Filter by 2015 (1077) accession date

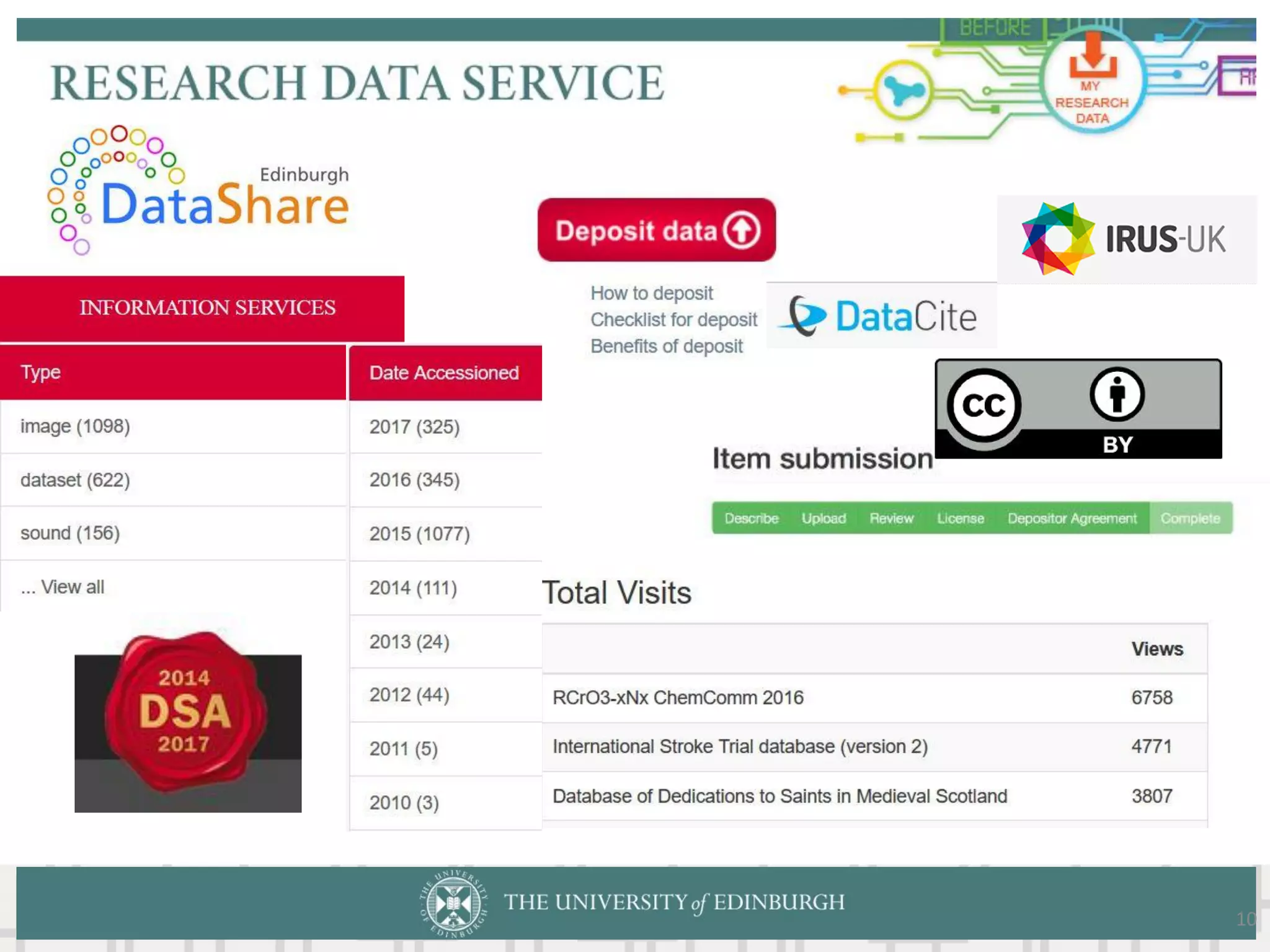pyautogui.click(x=419, y=534)
